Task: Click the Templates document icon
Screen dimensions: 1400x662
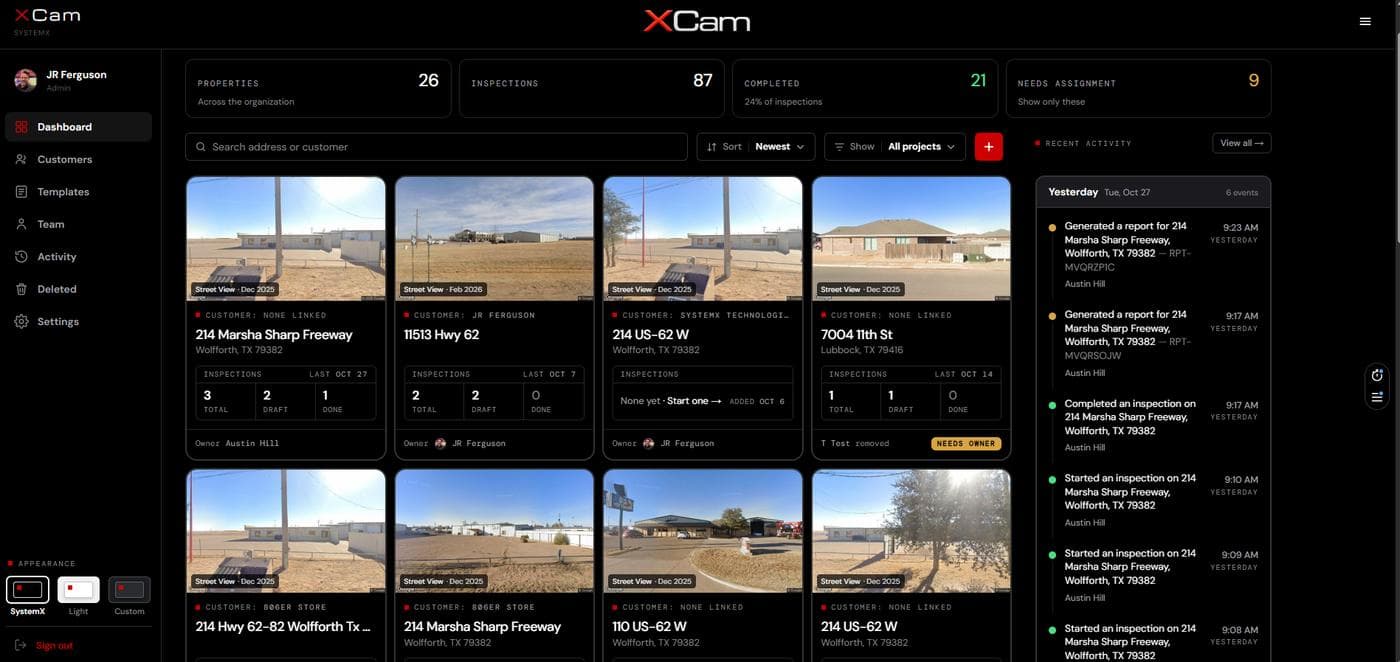Action: pyautogui.click(x=21, y=192)
